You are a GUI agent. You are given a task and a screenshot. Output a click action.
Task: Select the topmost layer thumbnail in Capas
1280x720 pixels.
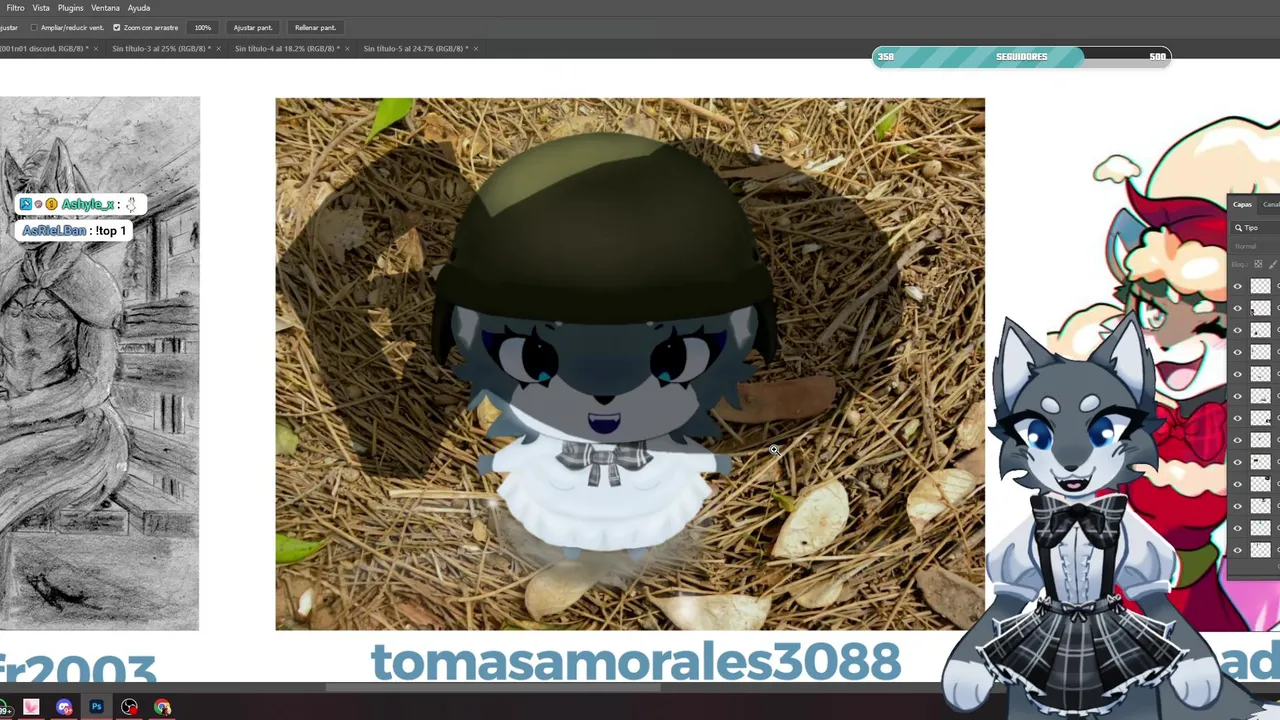[1260, 286]
